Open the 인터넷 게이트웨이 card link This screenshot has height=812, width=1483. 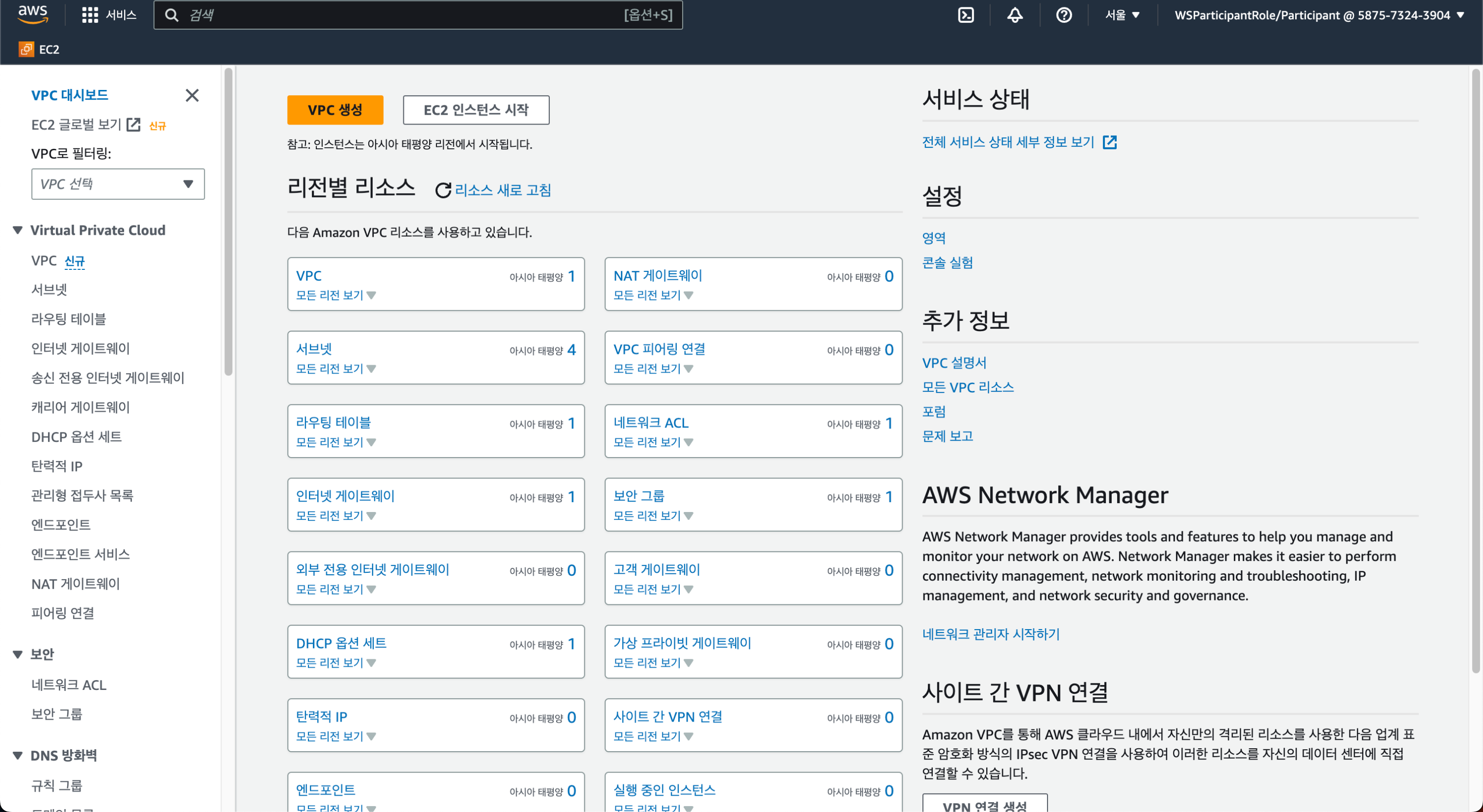pyautogui.click(x=345, y=497)
